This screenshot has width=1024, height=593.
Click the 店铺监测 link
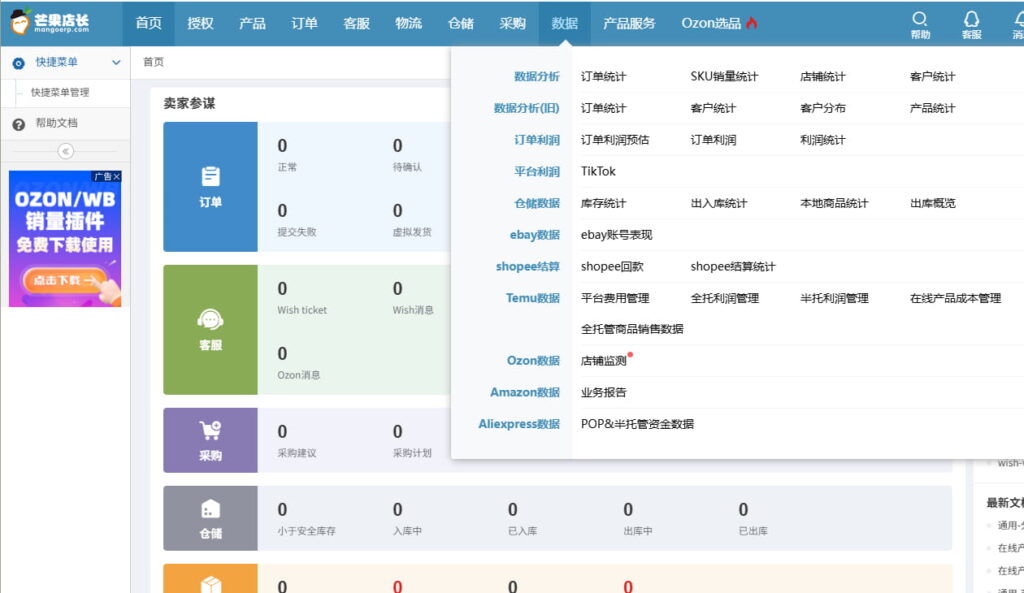click(x=604, y=361)
